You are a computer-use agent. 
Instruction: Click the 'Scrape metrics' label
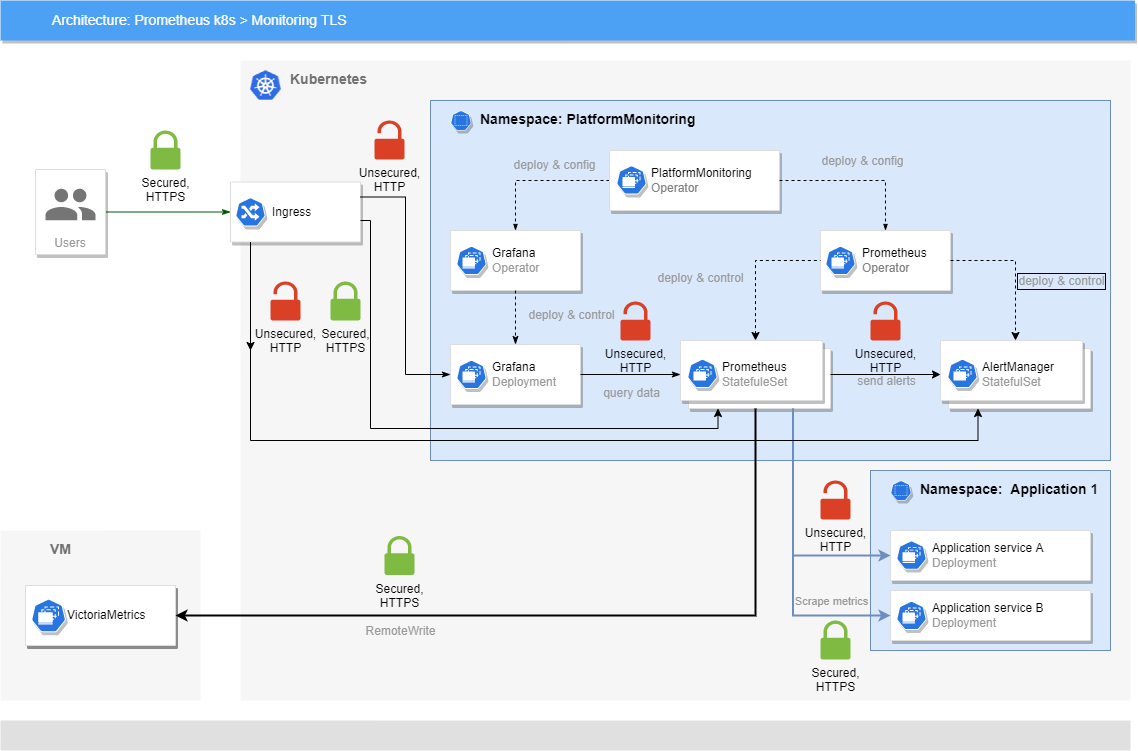pos(831,601)
